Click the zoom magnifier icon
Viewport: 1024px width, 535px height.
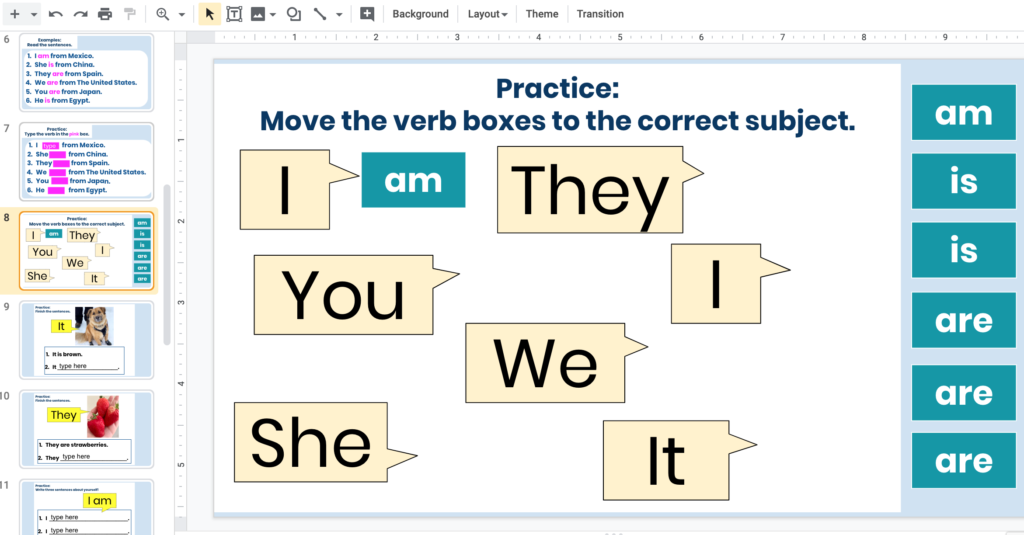tap(163, 14)
